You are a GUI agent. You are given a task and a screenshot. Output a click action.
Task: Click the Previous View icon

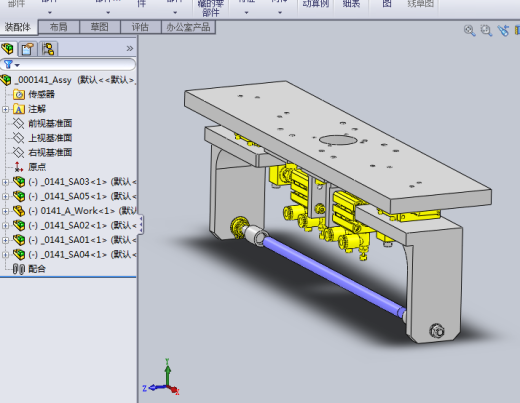coord(503,30)
